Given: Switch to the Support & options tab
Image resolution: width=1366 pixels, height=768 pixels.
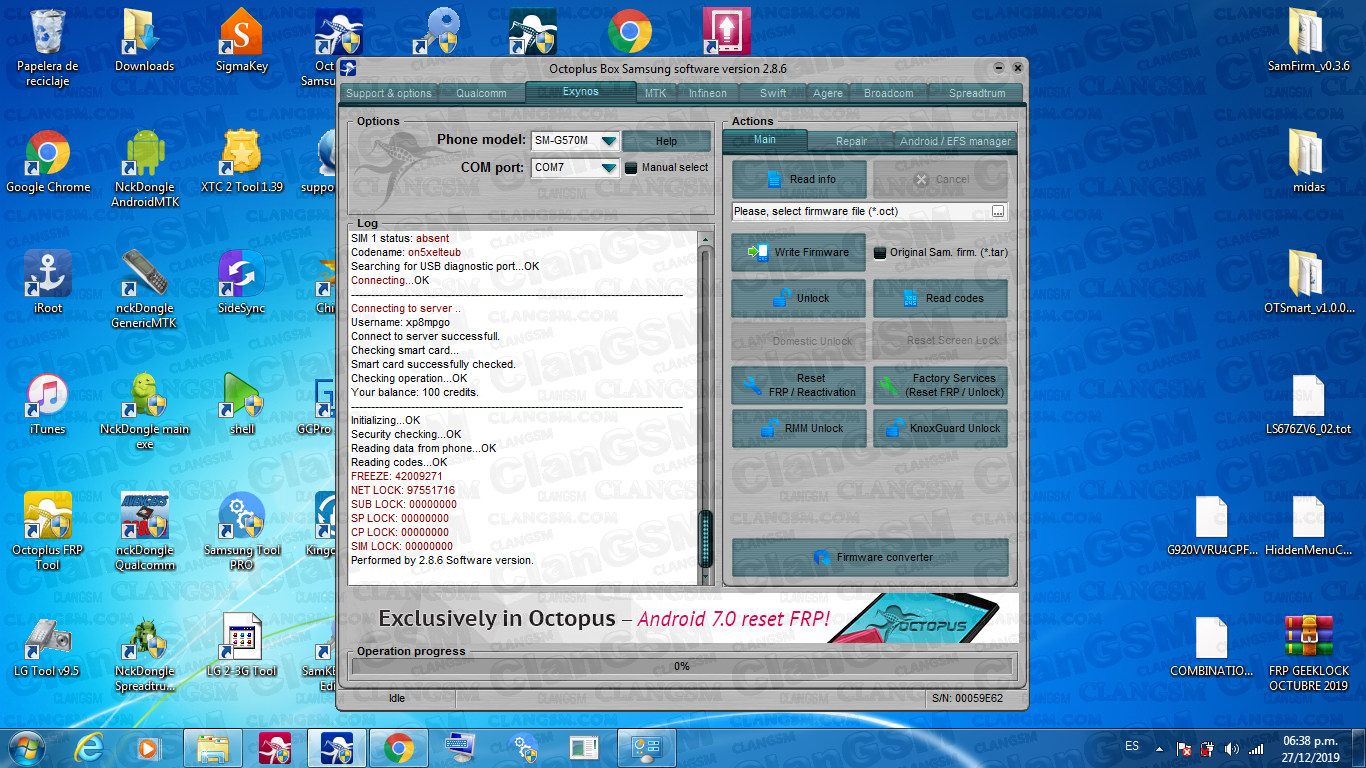Looking at the screenshot, I should coord(389,93).
